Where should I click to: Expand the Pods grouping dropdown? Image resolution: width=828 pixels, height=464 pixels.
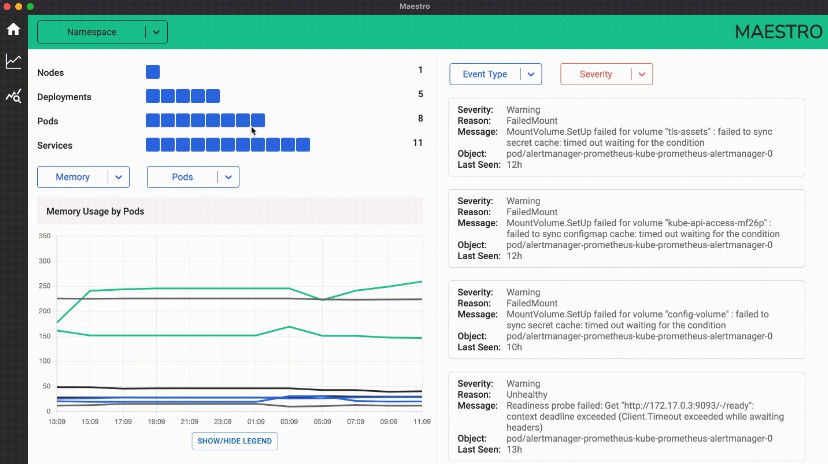(x=193, y=177)
